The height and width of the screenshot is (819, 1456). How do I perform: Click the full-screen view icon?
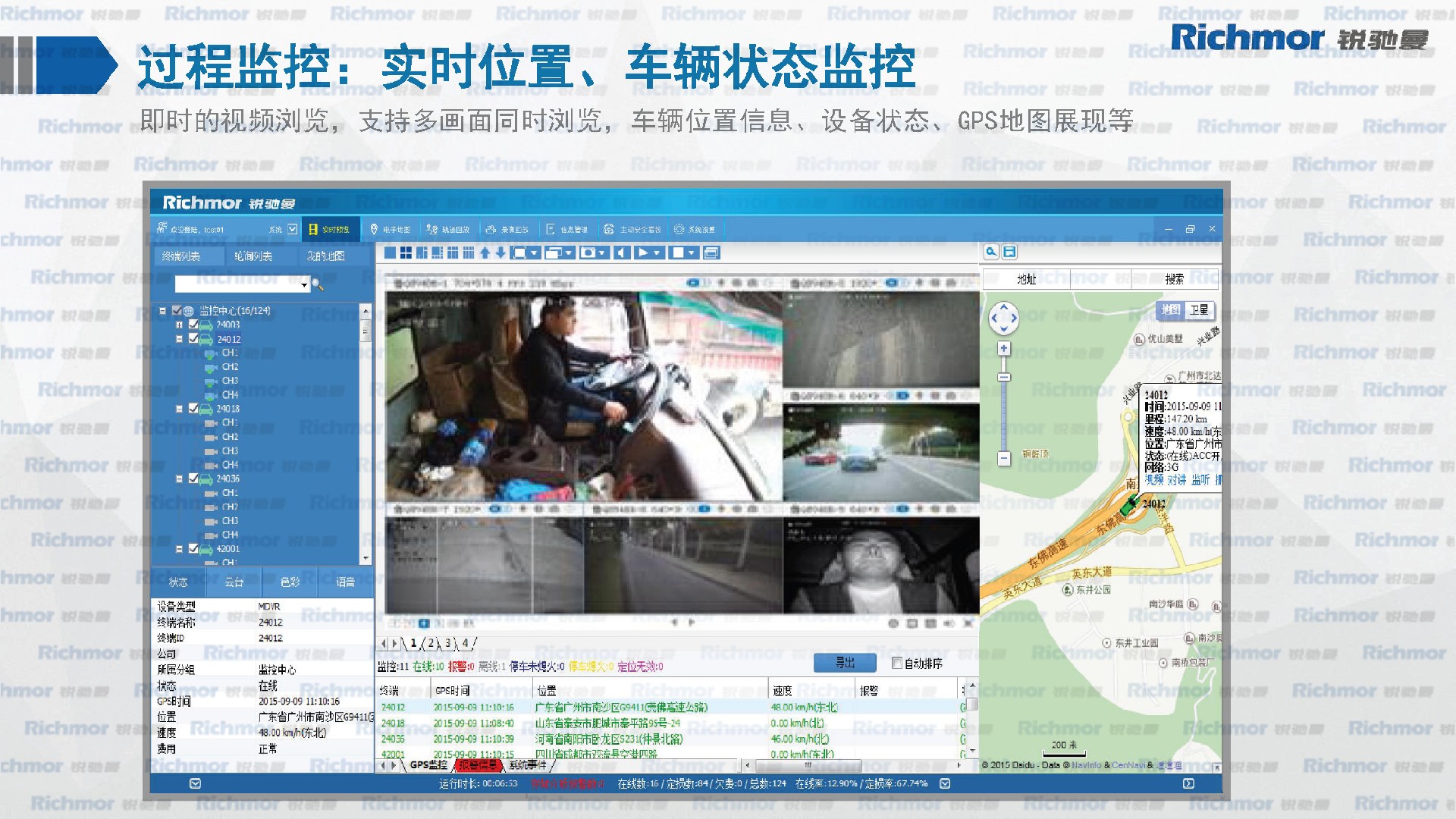tap(519, 253)
